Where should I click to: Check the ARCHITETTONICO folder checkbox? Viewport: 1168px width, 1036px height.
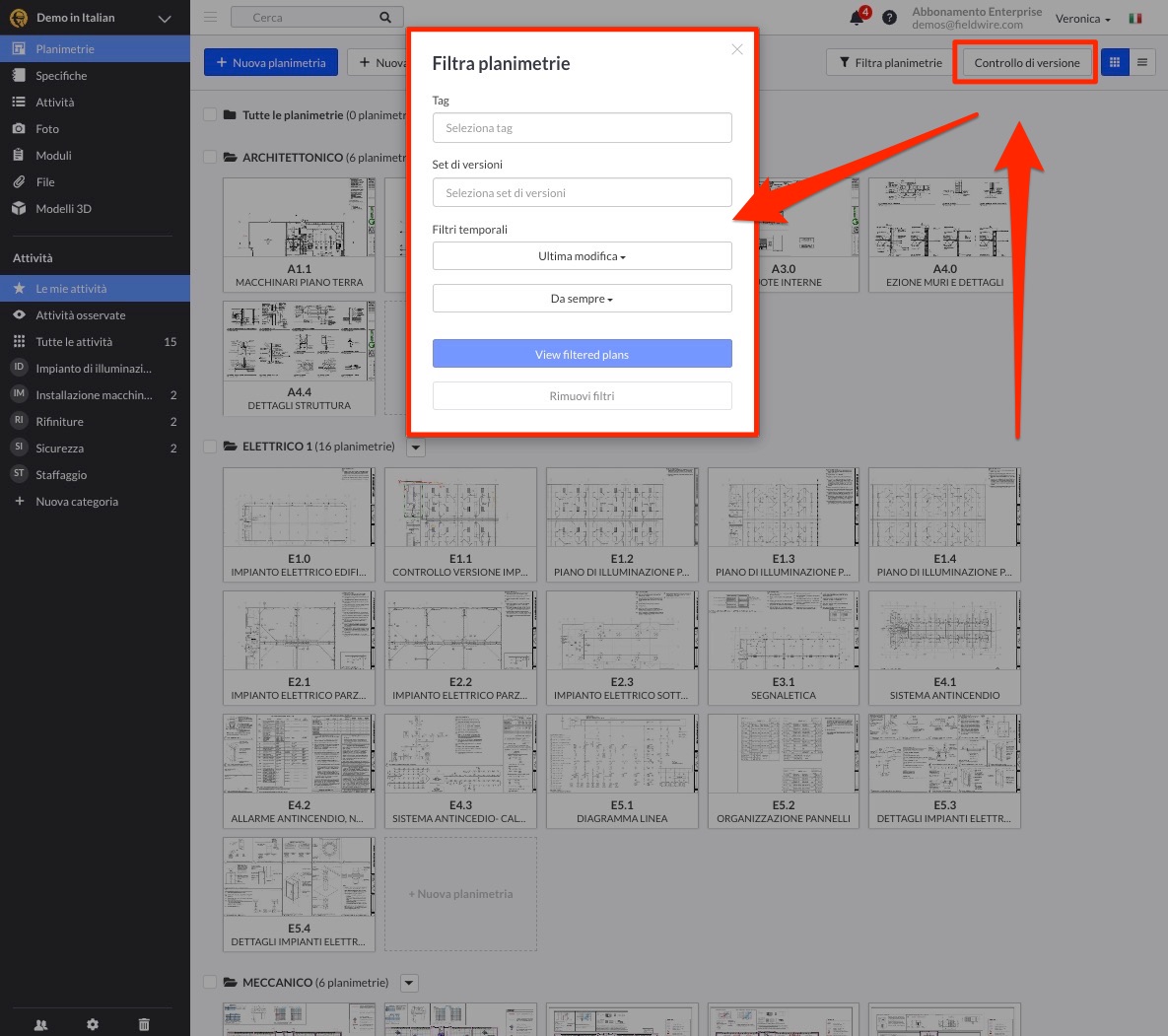point(210,157)
